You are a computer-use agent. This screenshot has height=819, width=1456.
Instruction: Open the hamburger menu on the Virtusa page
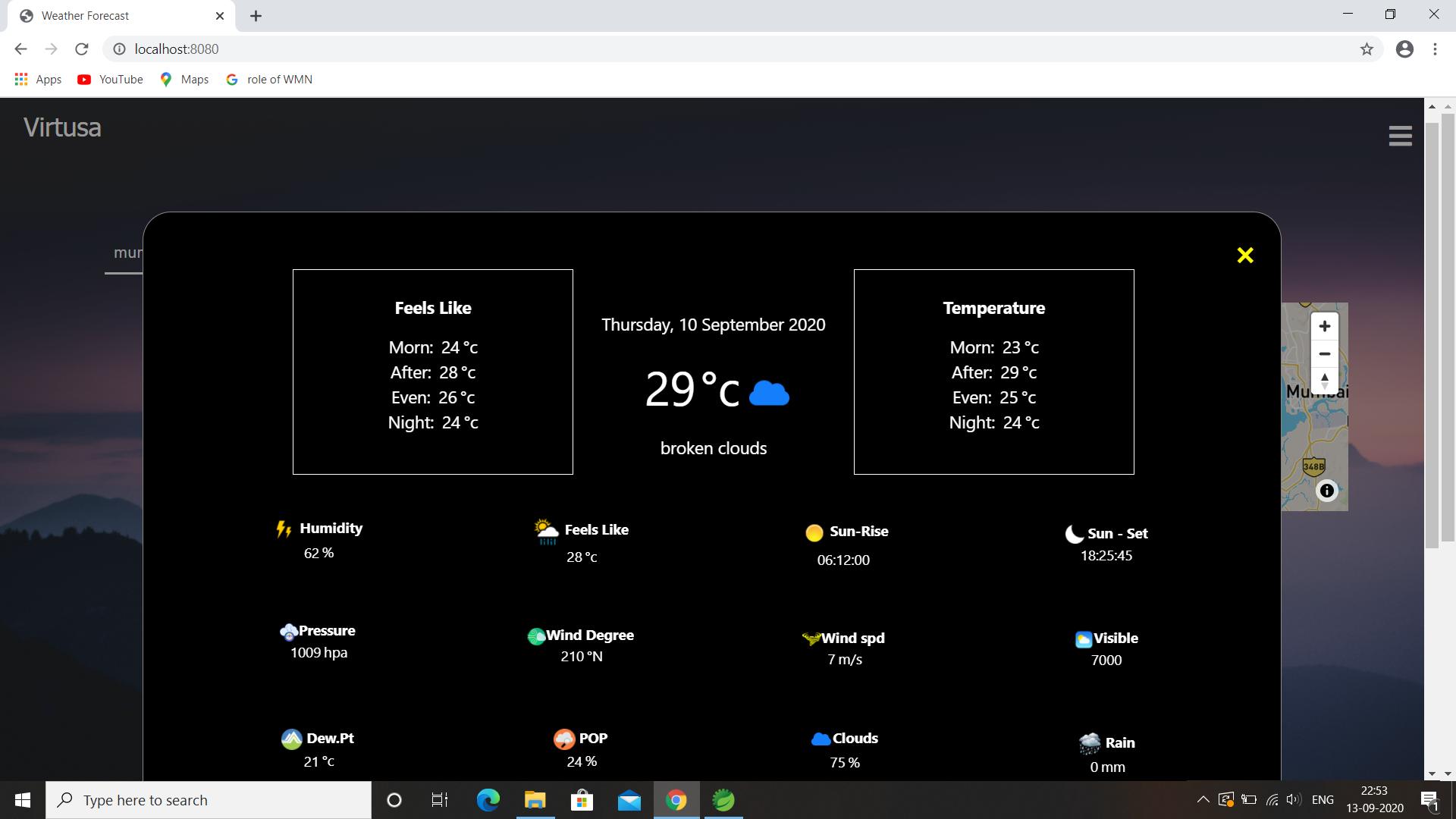tap(1400, 135)
